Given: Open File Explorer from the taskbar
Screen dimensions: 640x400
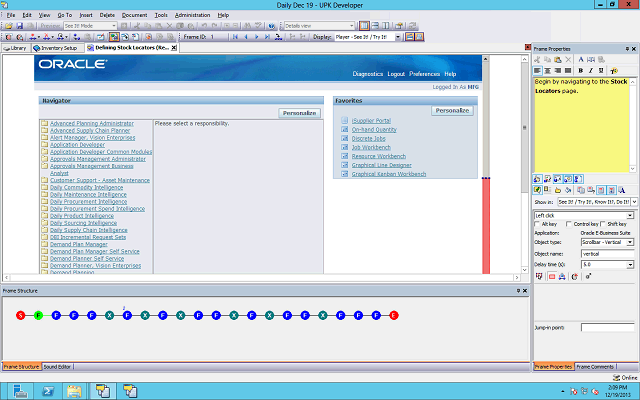Looking at the screenshot, I should (x=74, y=391).
